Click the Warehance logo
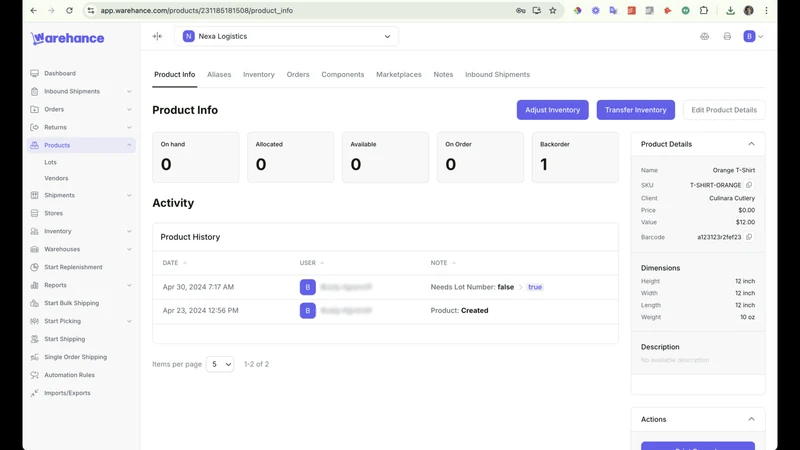Screen dimensions: 800x450 coord(67,38)
